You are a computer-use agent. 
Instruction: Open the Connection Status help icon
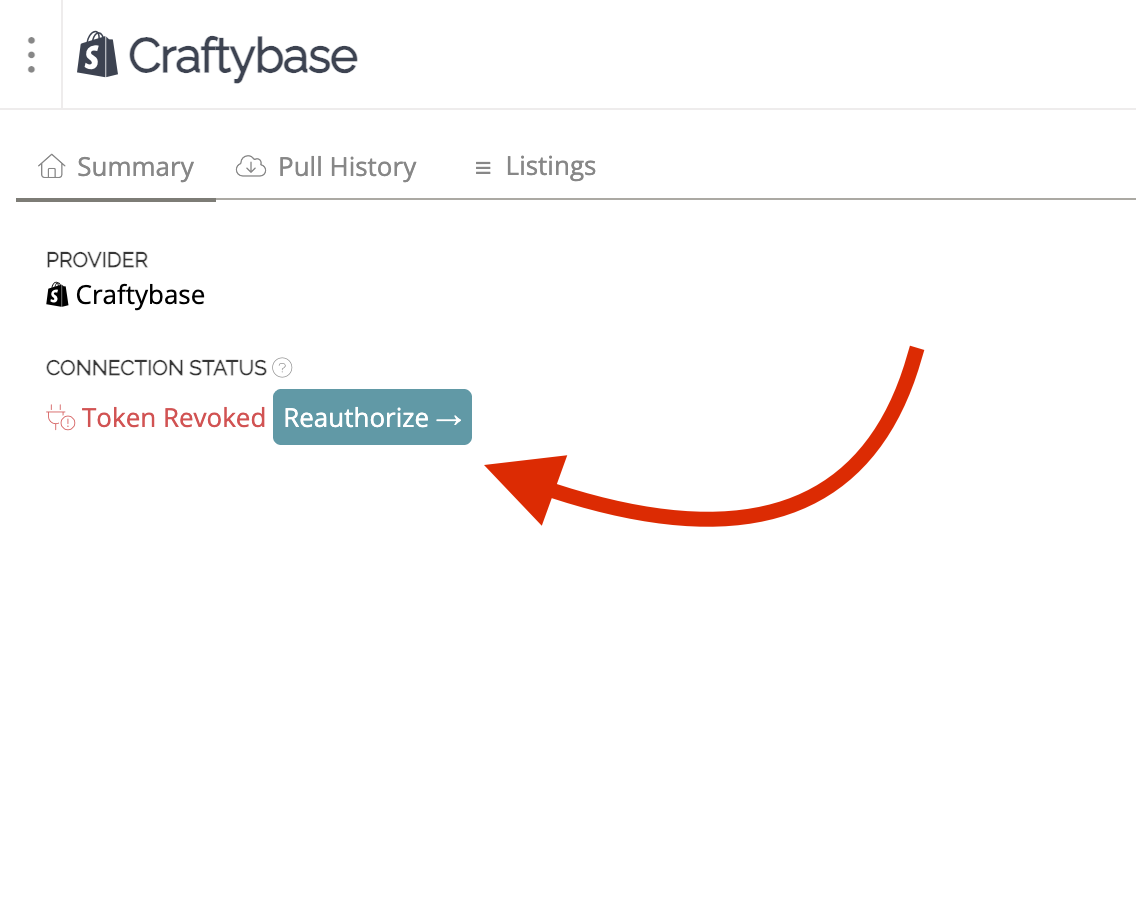(x=282, y=368)
